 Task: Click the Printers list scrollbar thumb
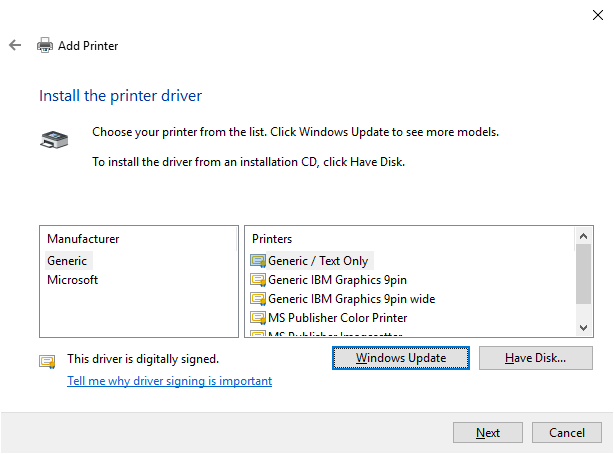(584, 273)
